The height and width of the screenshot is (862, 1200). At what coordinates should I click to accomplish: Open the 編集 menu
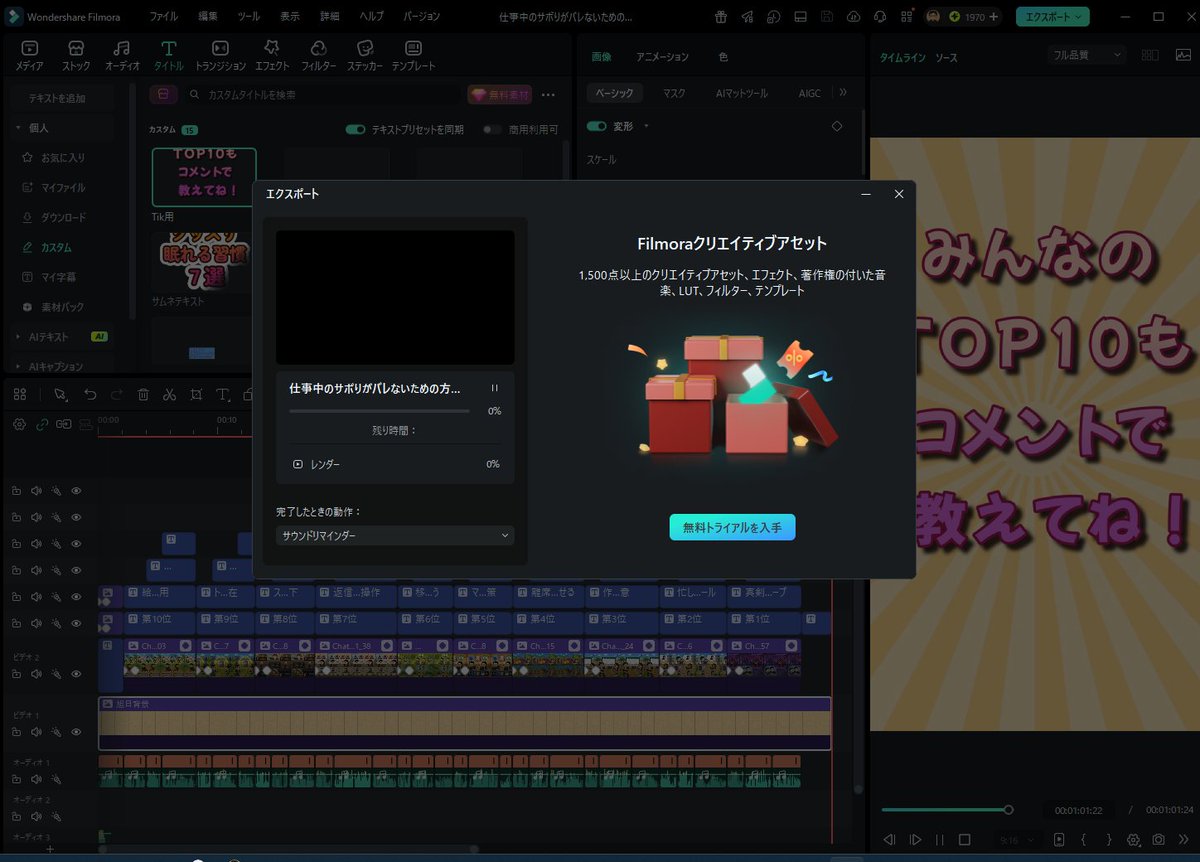[207, 17]
